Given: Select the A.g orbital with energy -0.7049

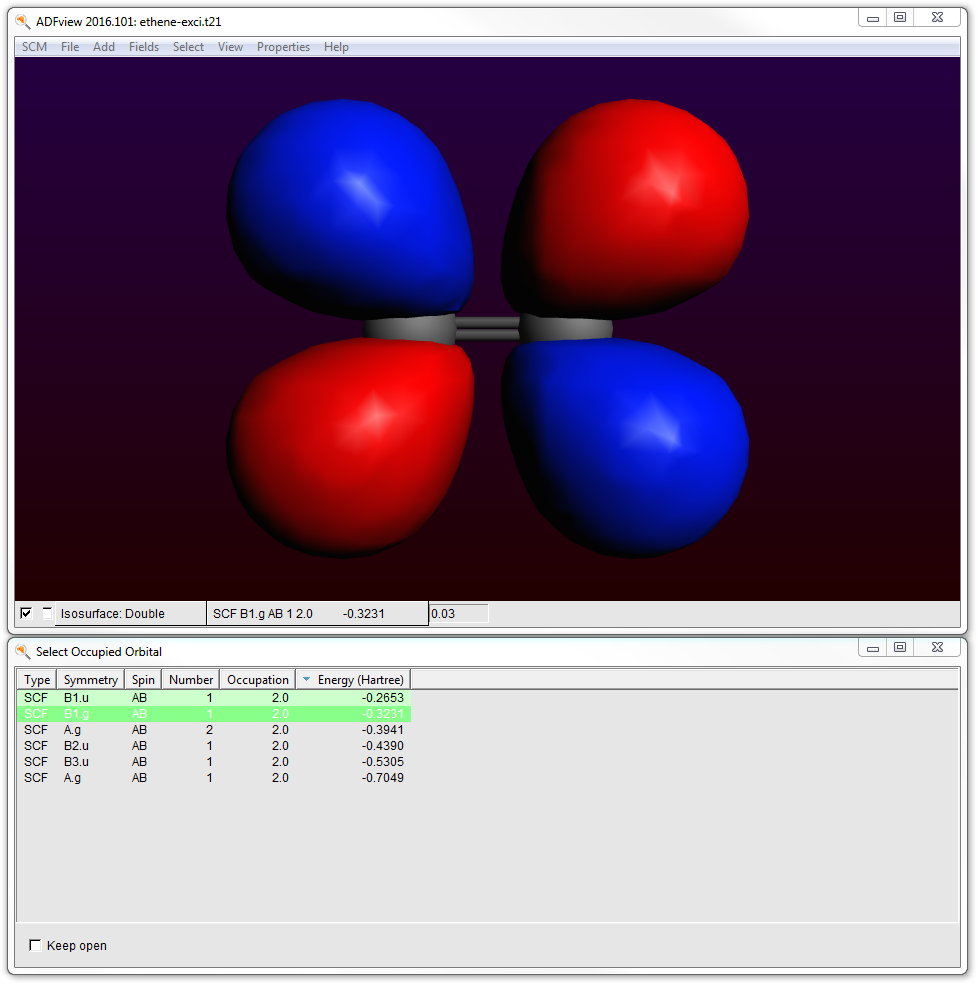Looking at the screenshot, I should [214, 778].
